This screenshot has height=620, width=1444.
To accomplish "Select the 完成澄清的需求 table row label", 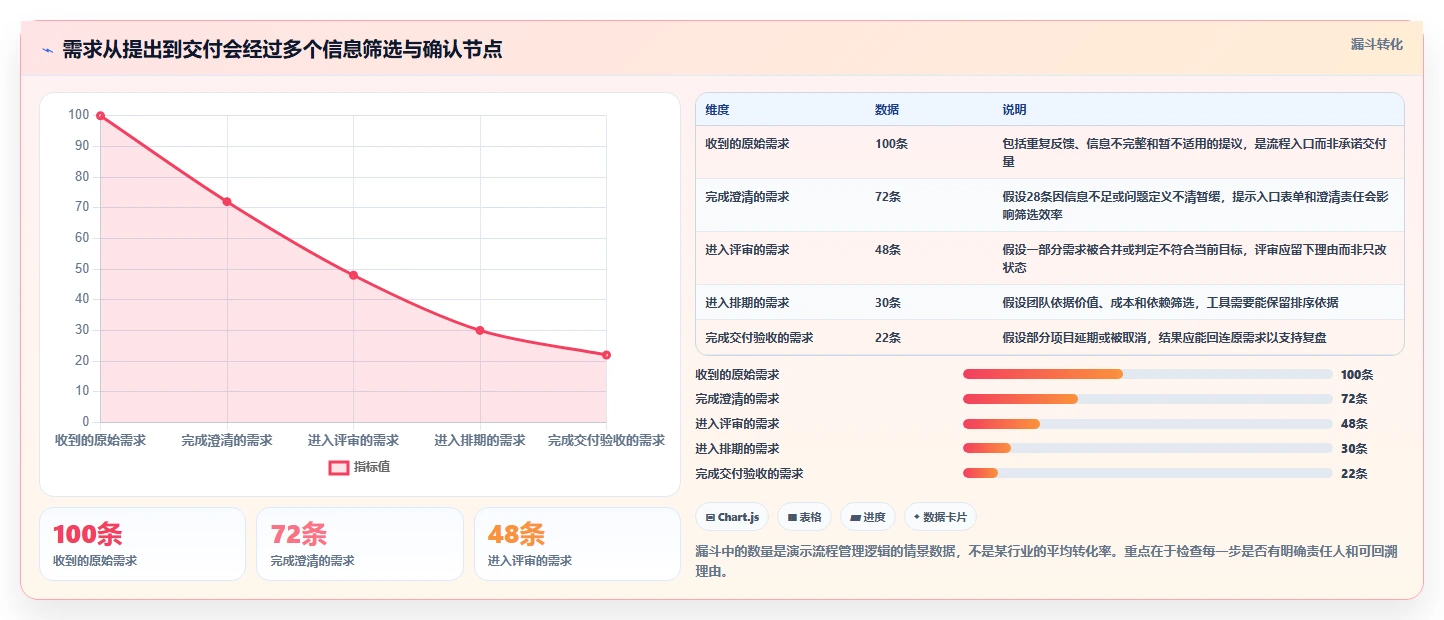I will [x=747, y=197].
